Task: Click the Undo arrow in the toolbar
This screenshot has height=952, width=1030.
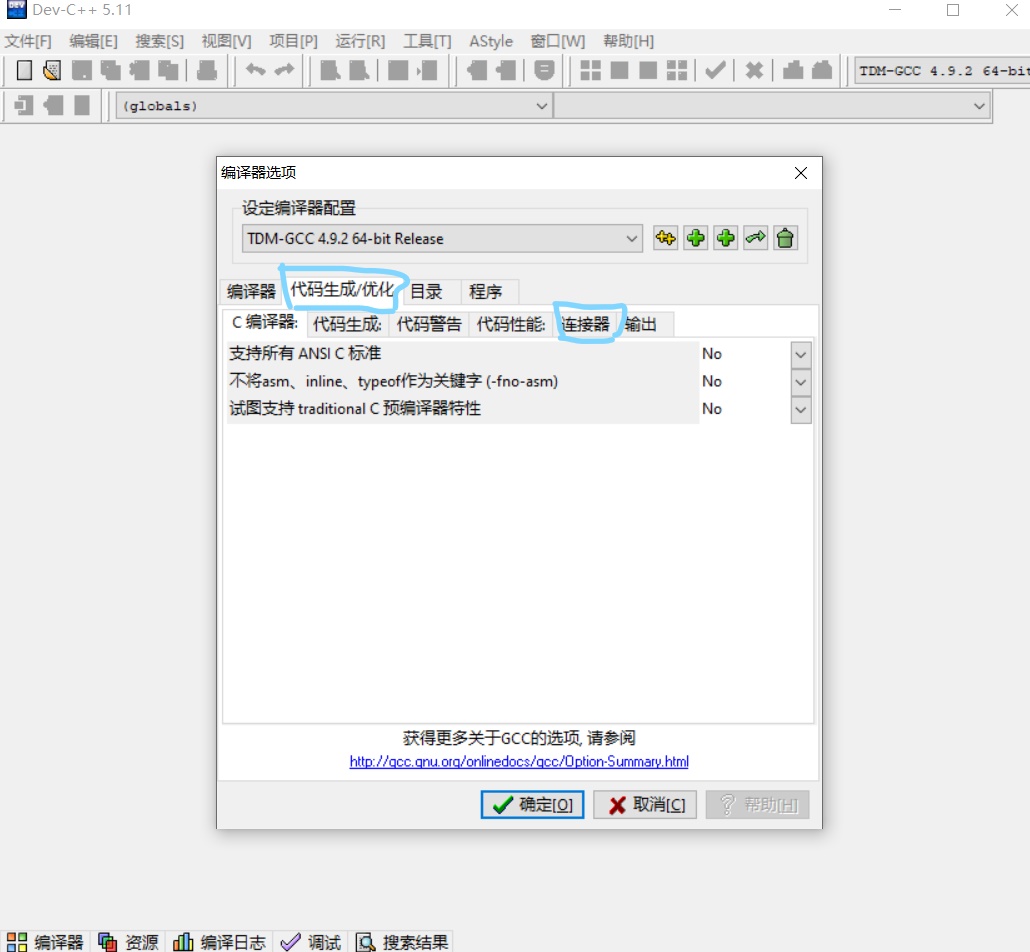Action: (x=256, y=70)
